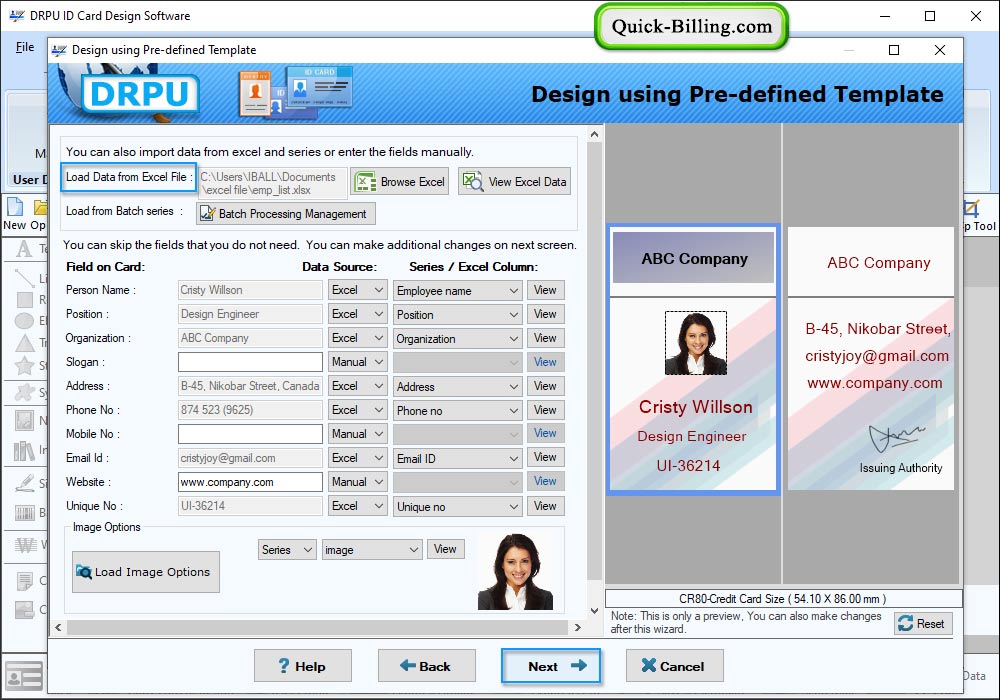Click the Mobile No input field
This screenshot has height=700, width=1000.
pyautogui.click(x=250, y=434)
